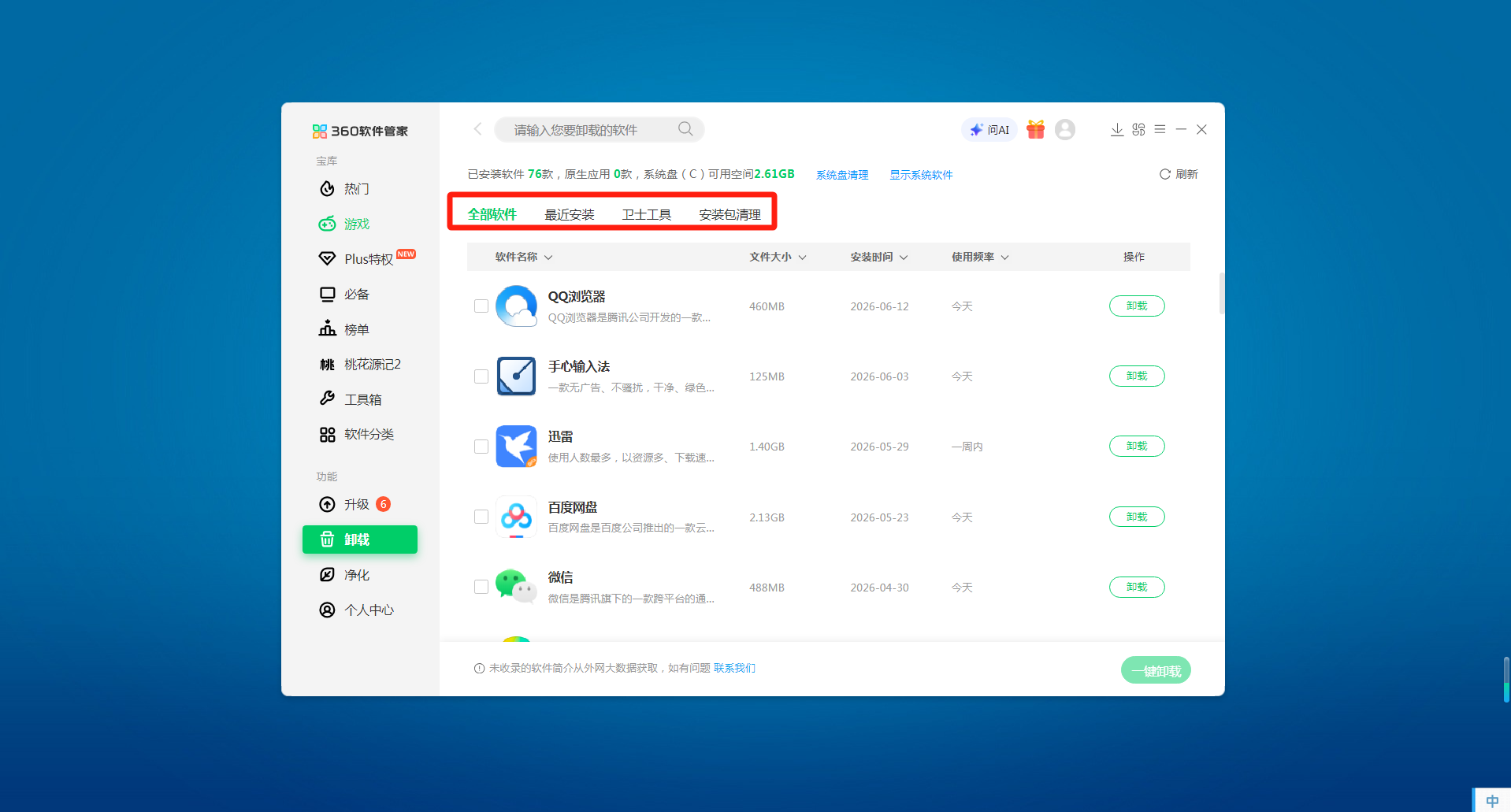Open the hamburger main menu
This screenshot has height=812, width=1511.
point(1160,129)
